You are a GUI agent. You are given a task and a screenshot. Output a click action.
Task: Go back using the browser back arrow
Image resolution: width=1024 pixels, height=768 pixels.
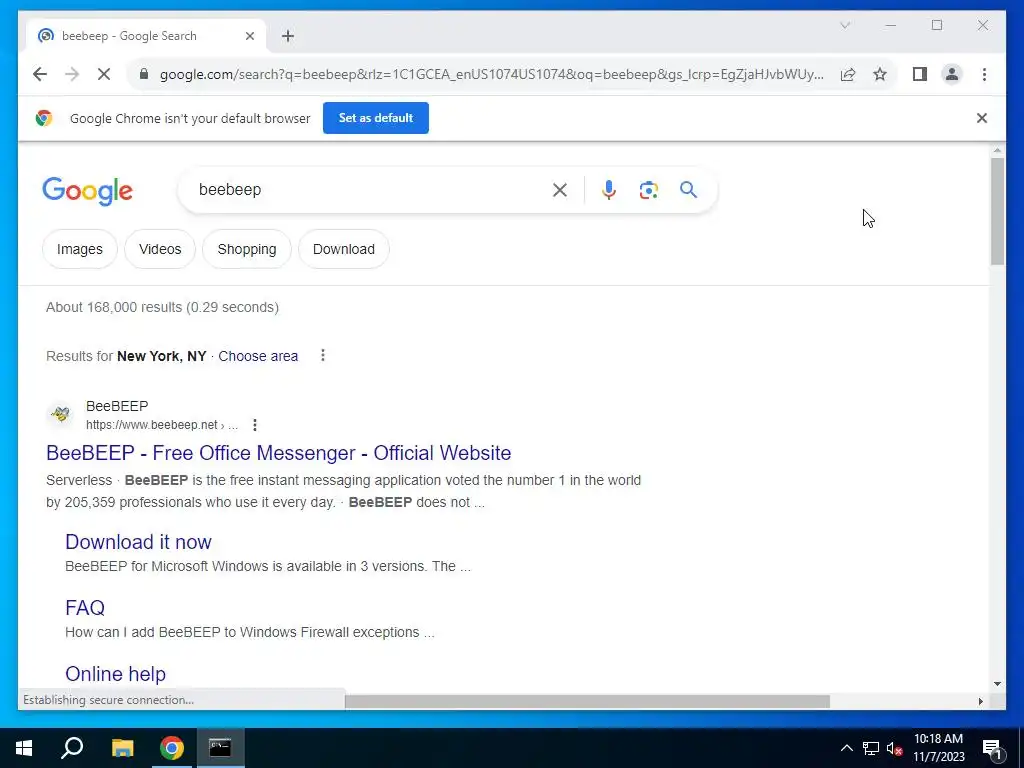pos(40,74)
